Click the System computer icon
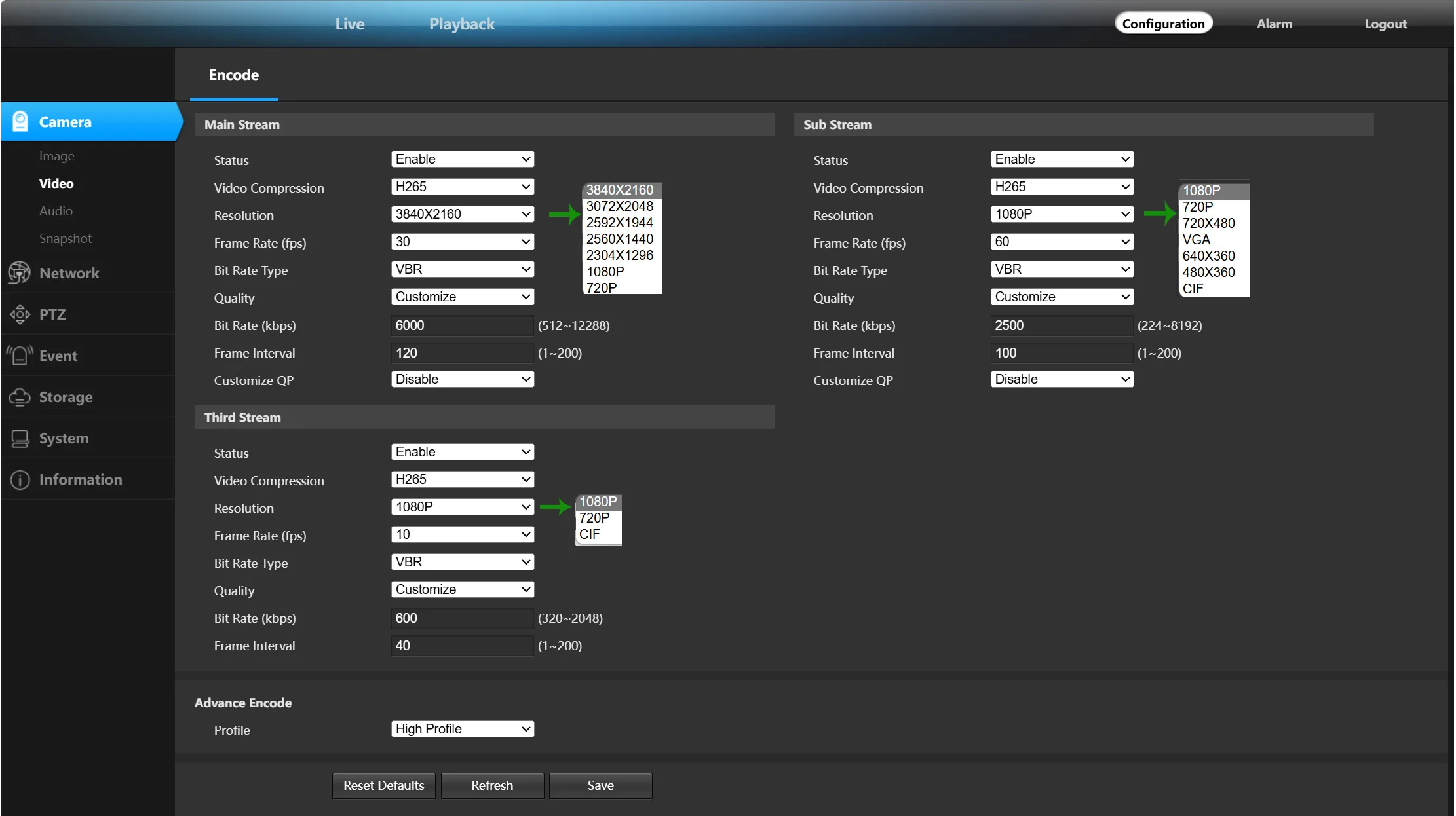 pos(20,438)
